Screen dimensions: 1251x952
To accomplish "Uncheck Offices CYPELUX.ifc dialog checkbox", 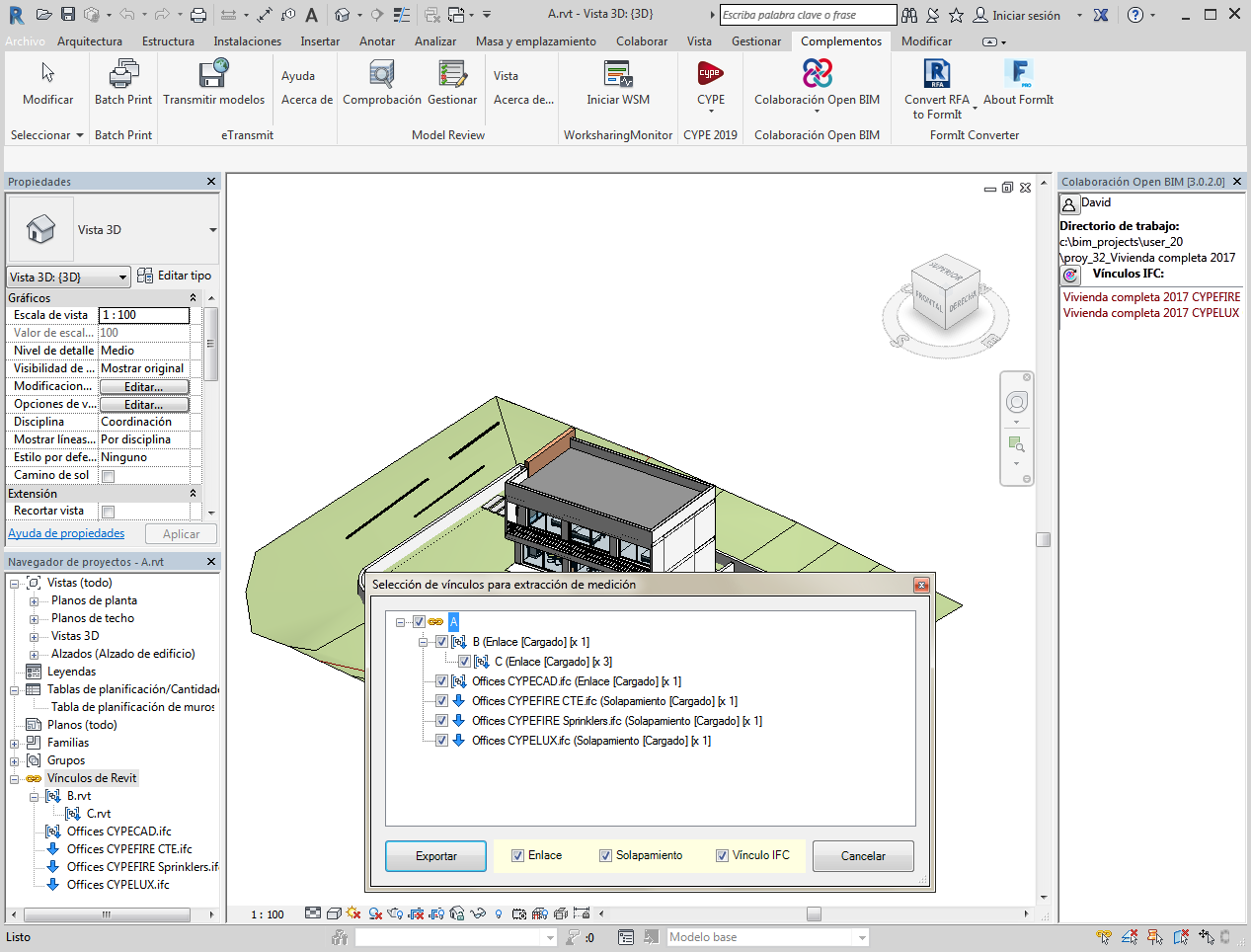I will click(441, 741).
